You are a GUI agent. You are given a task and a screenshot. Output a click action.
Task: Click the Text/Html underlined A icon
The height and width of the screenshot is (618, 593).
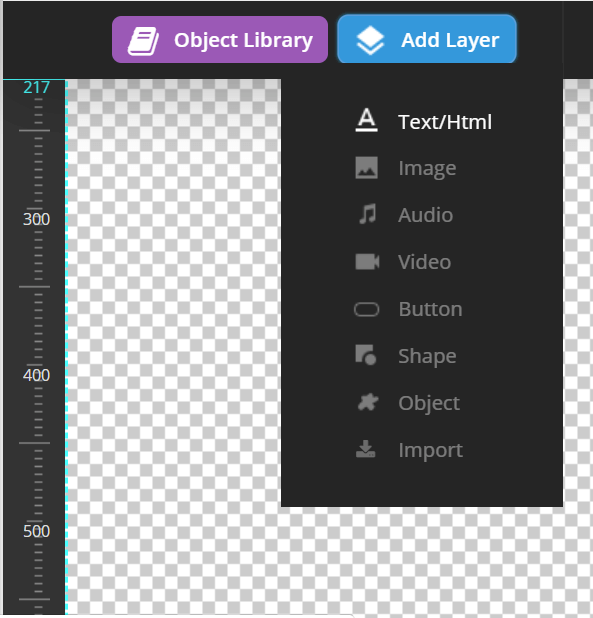tap(366, 120)
